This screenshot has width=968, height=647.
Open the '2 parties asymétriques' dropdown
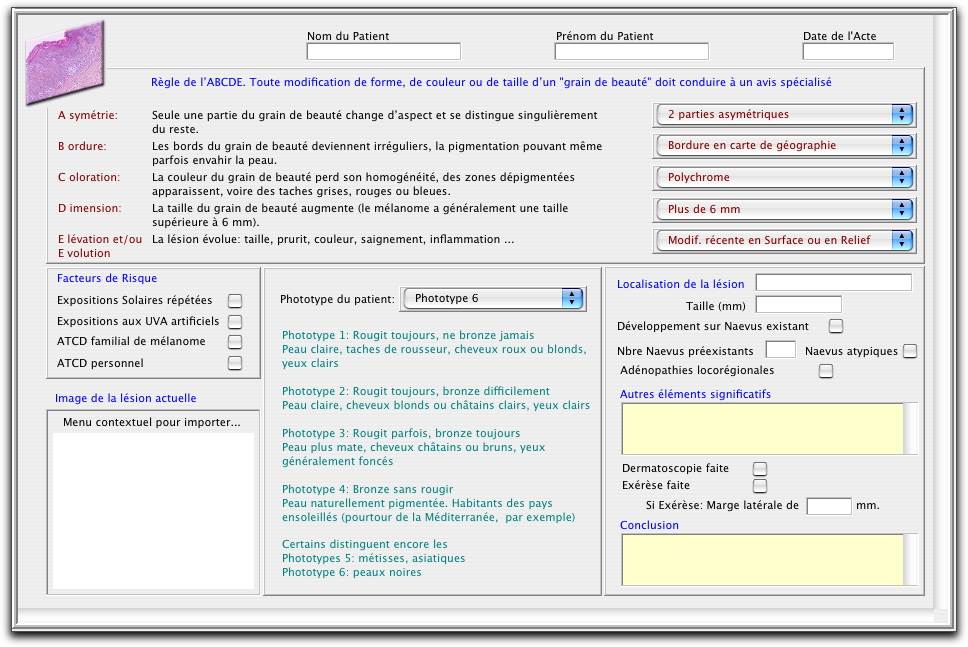[784, 114]
